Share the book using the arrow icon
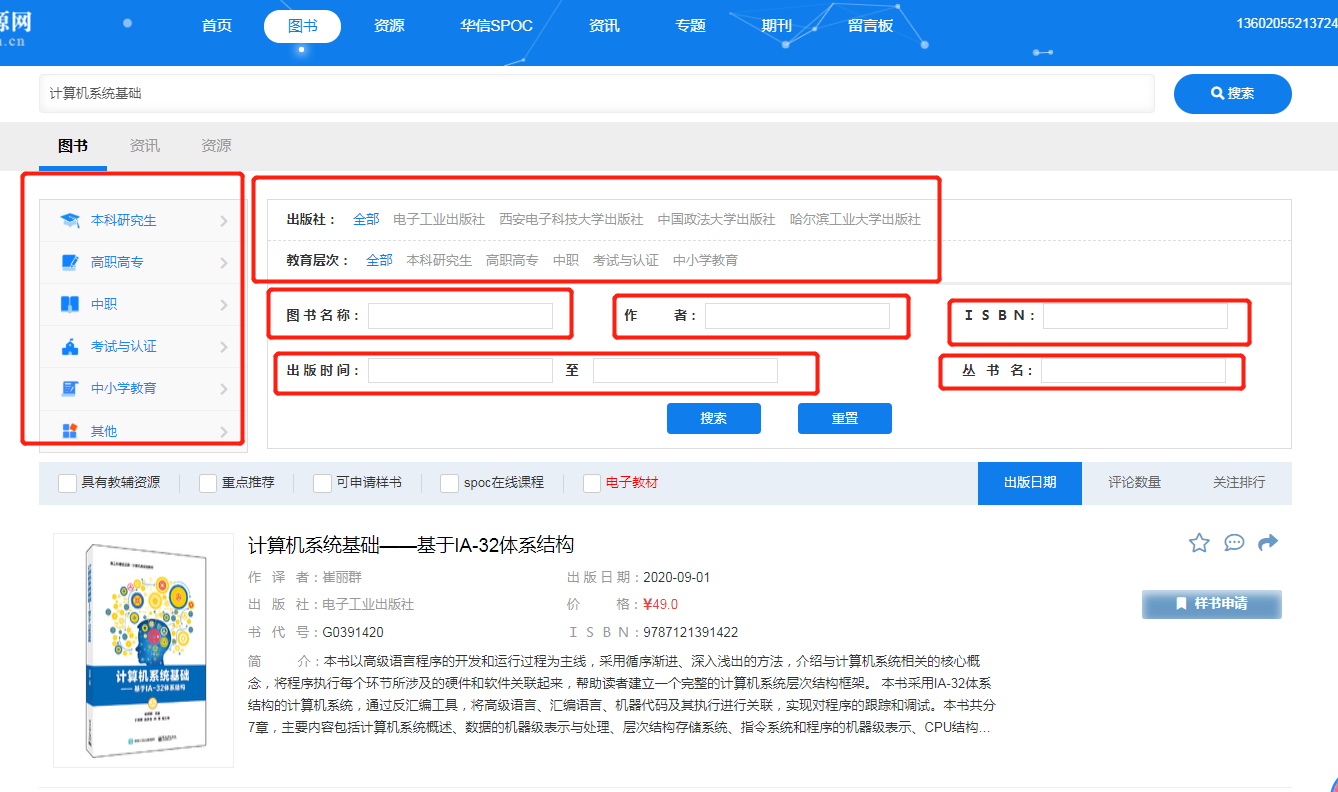This screenshot has height=792, width=1338. (x=1268, y=543)
